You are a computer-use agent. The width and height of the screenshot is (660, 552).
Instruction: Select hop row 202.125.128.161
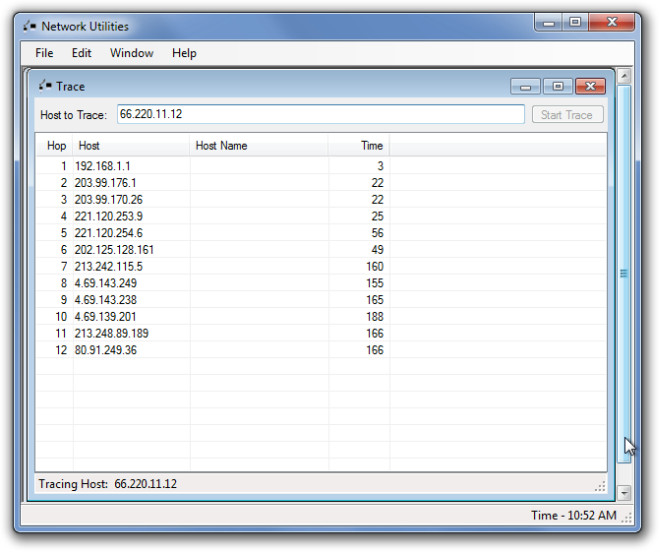[321, 250]
